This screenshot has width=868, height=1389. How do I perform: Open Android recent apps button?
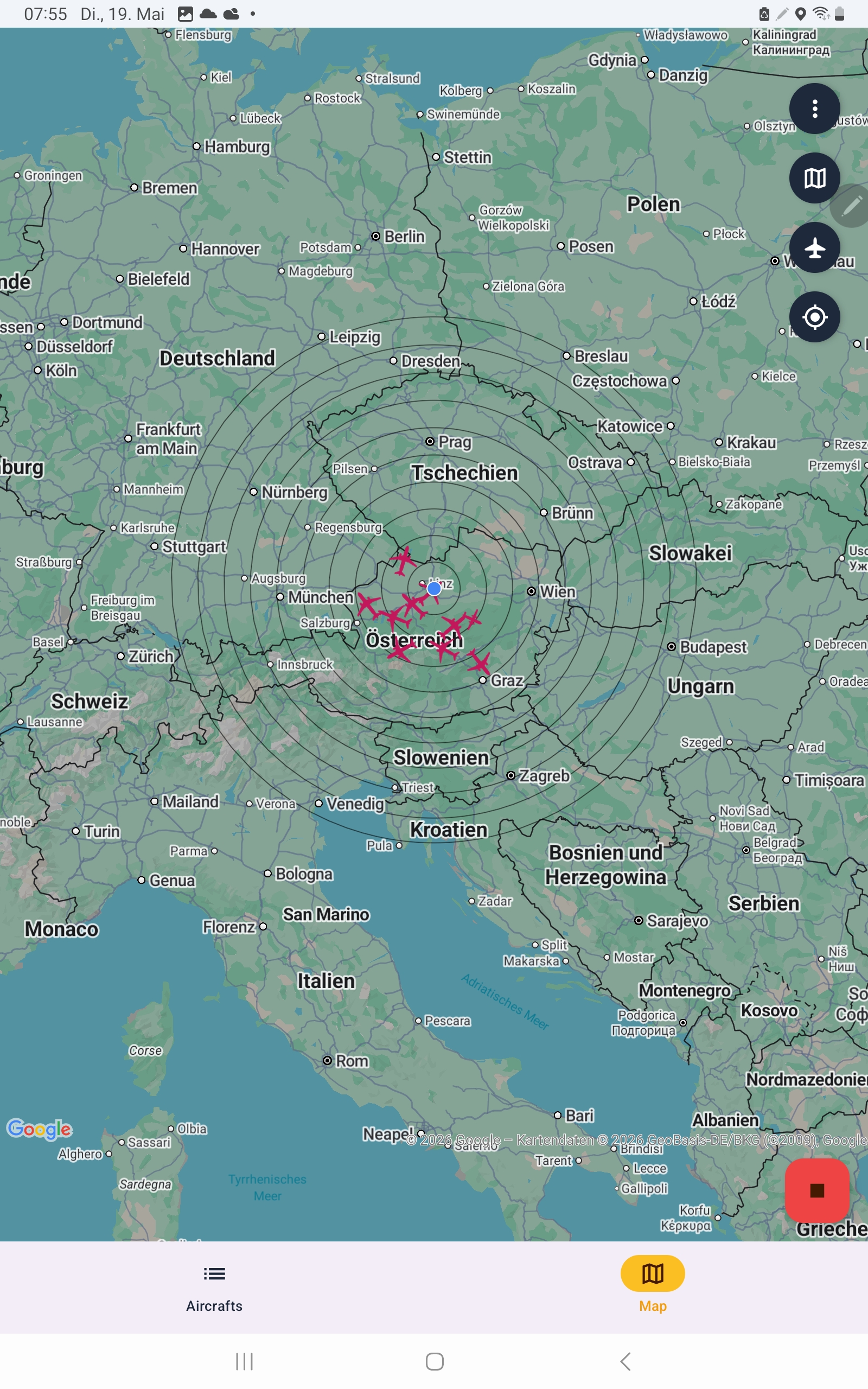(244, 1361)
